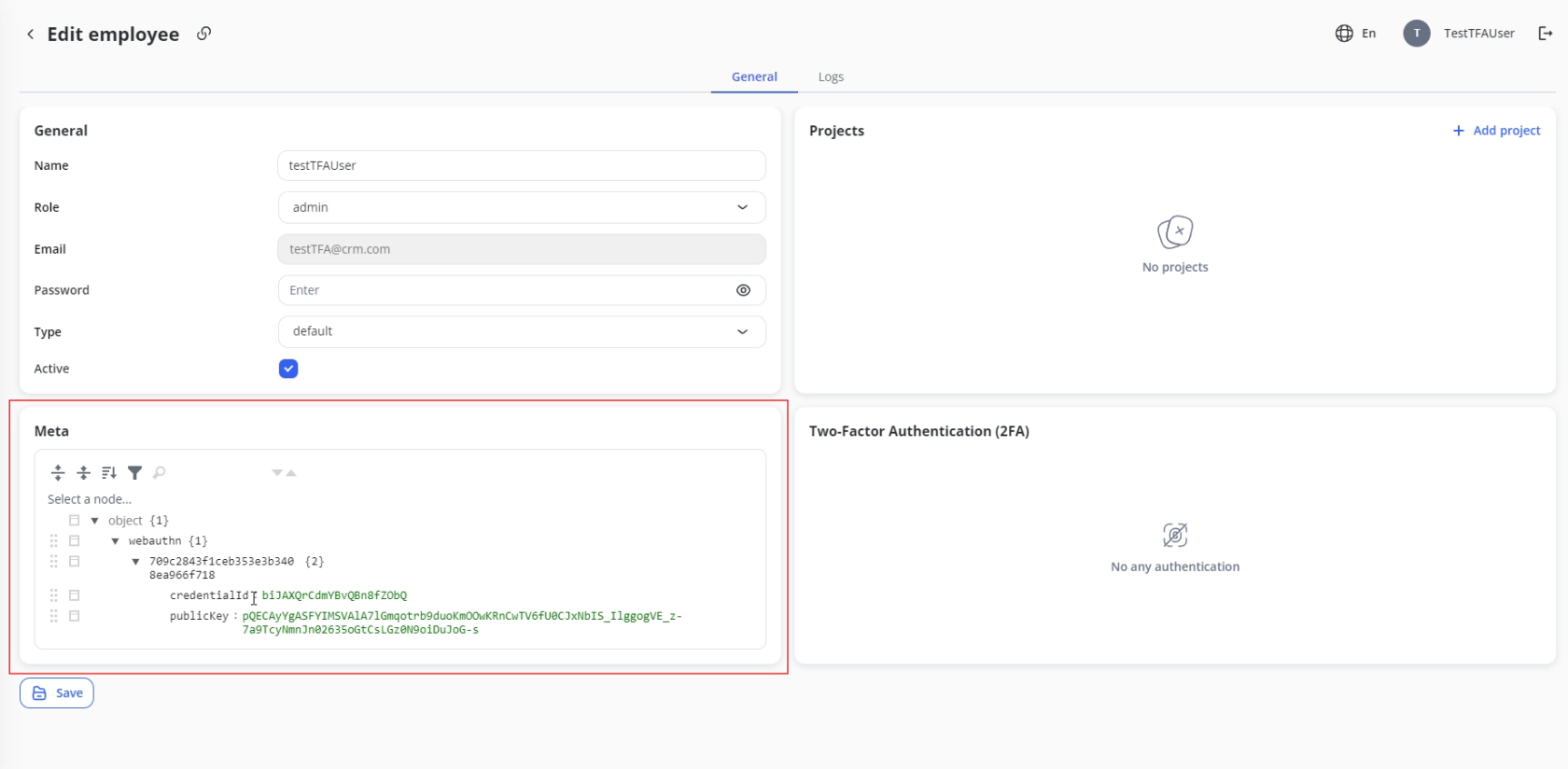Click the search magnifier in Meta editor
The height and width of the screenshot is (769, 1568).
click(160, 472)
